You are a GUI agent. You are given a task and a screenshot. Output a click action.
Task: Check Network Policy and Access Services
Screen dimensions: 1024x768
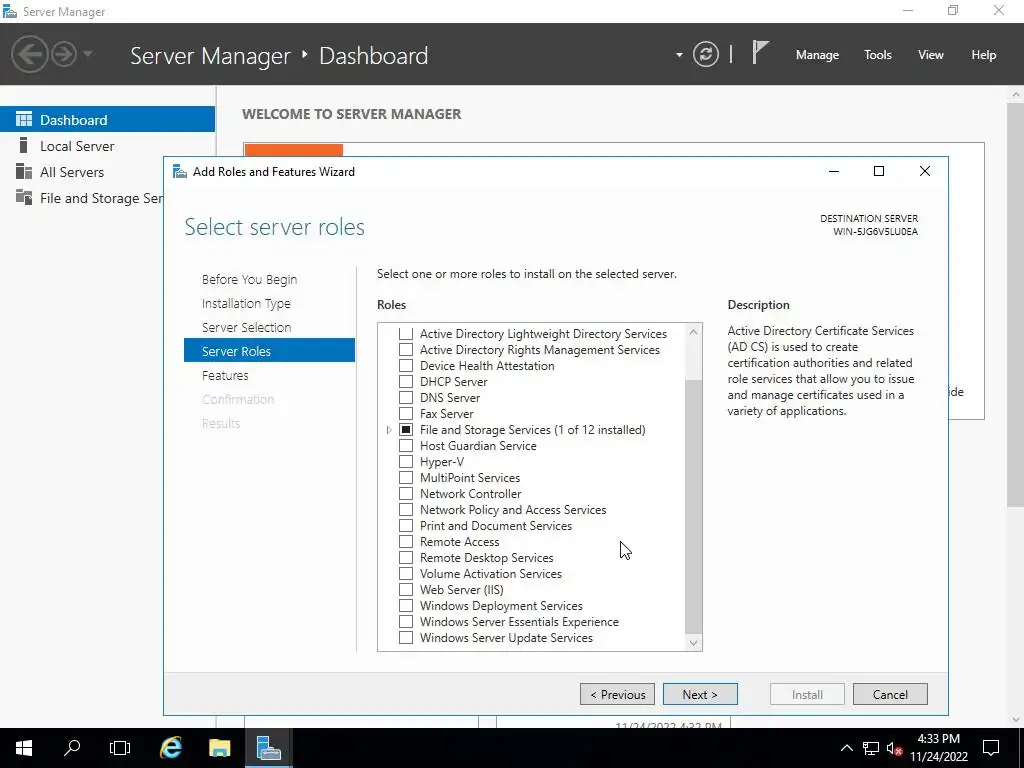(x=406, y=509)
